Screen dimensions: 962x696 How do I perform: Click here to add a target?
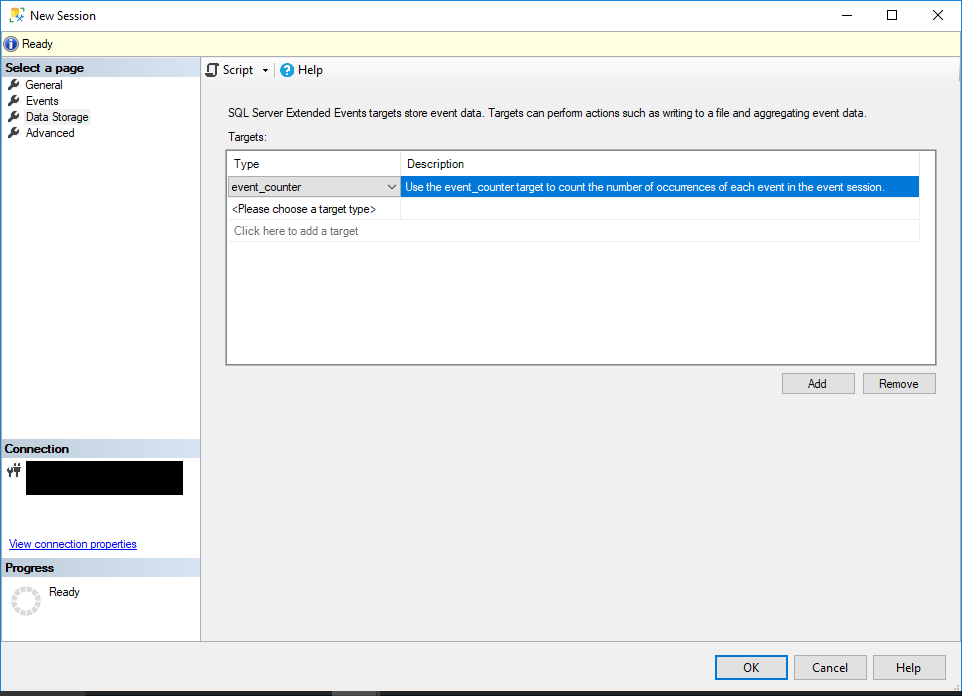tap(294, 230)
